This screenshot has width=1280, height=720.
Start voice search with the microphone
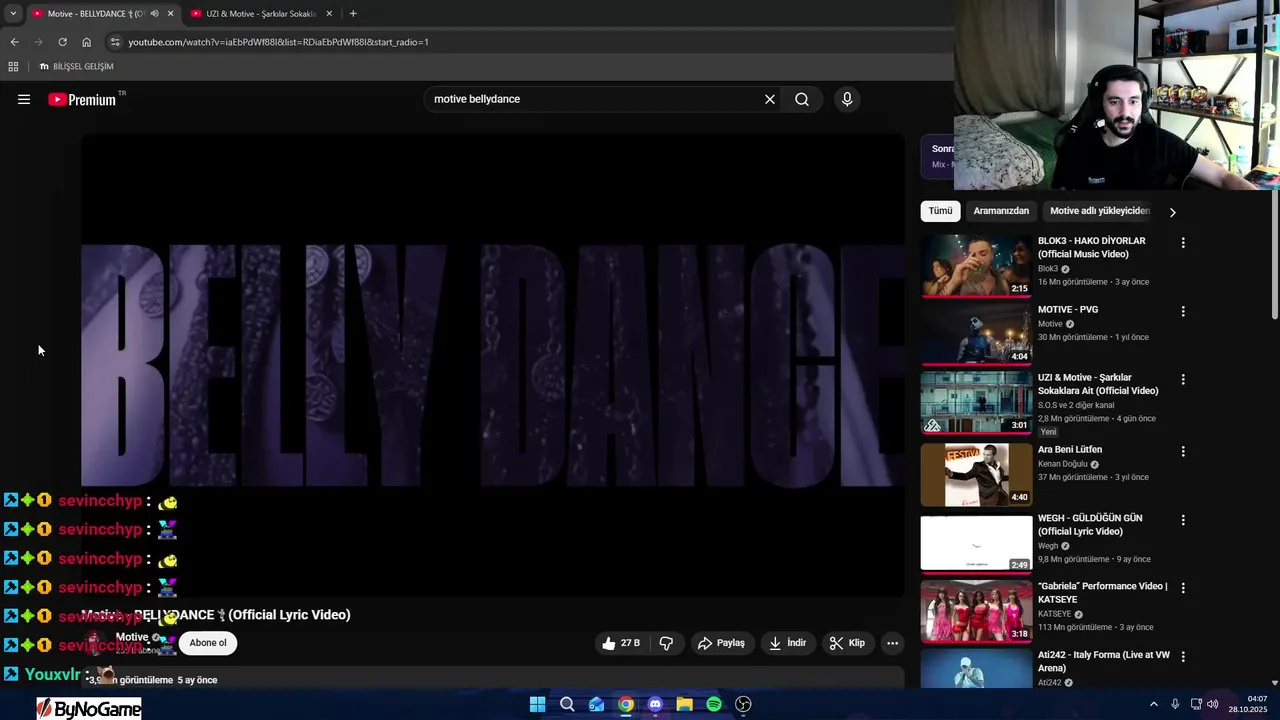(x=847, y=99)
